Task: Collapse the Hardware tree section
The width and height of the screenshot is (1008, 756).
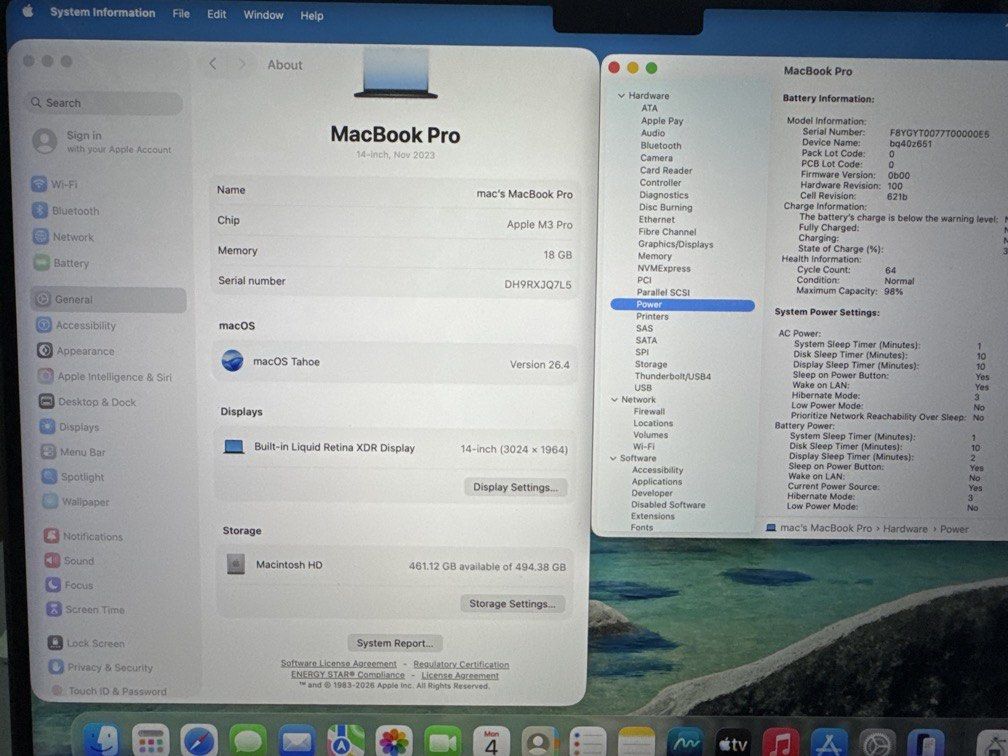Action: 621,96
